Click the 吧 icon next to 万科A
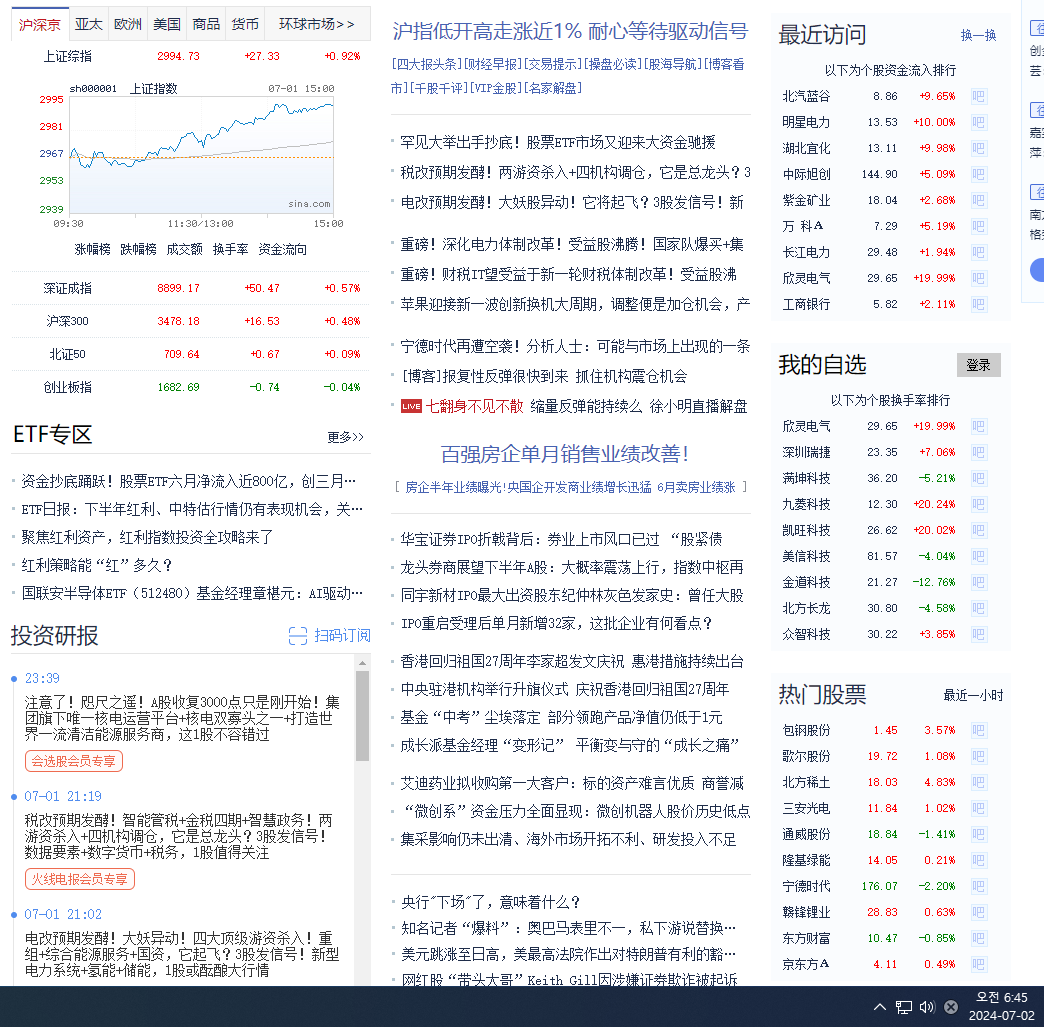1044x1027 pixels. [x=978, y=226]
